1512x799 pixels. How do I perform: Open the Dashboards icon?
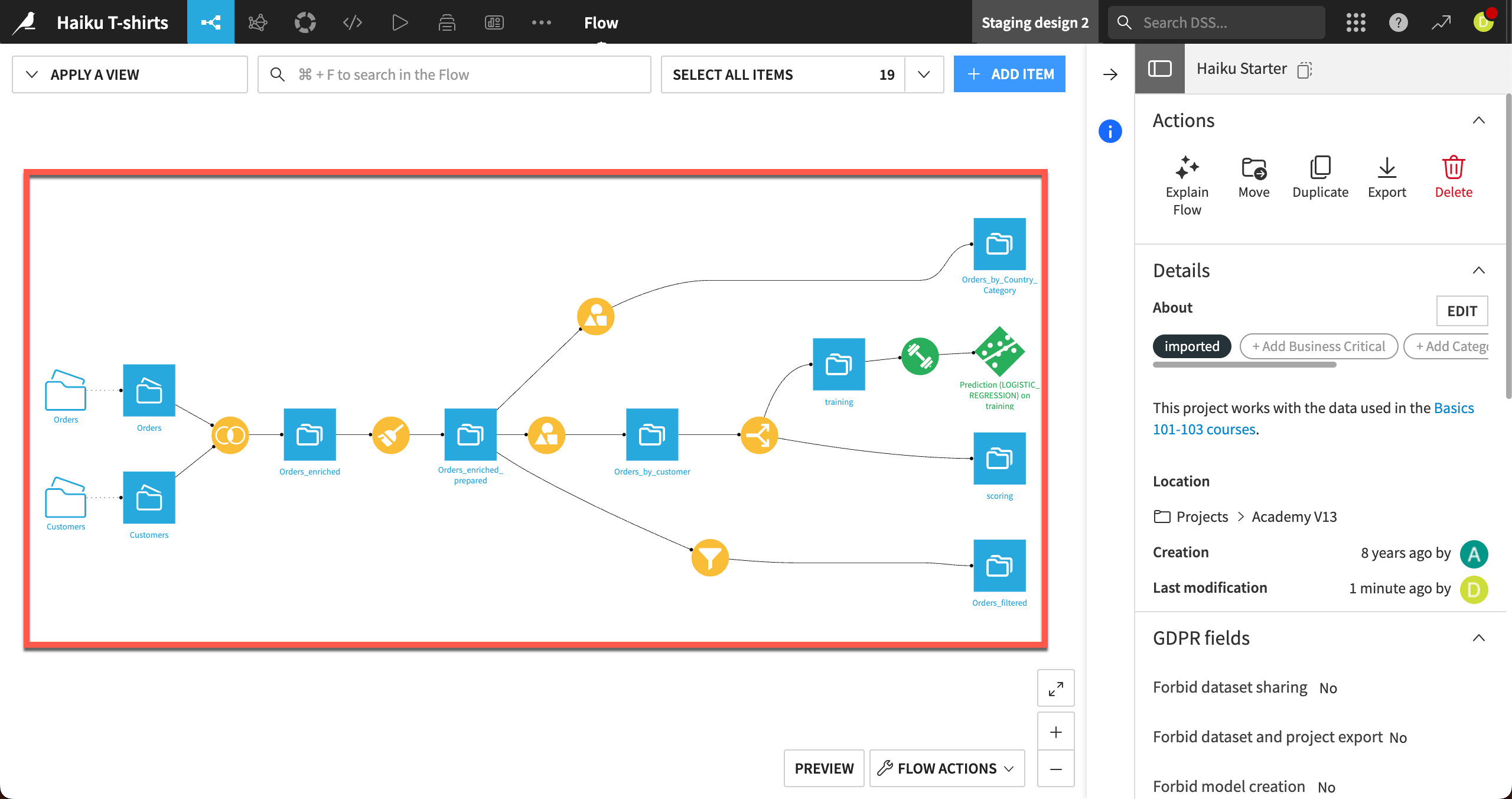click(494, 22)
